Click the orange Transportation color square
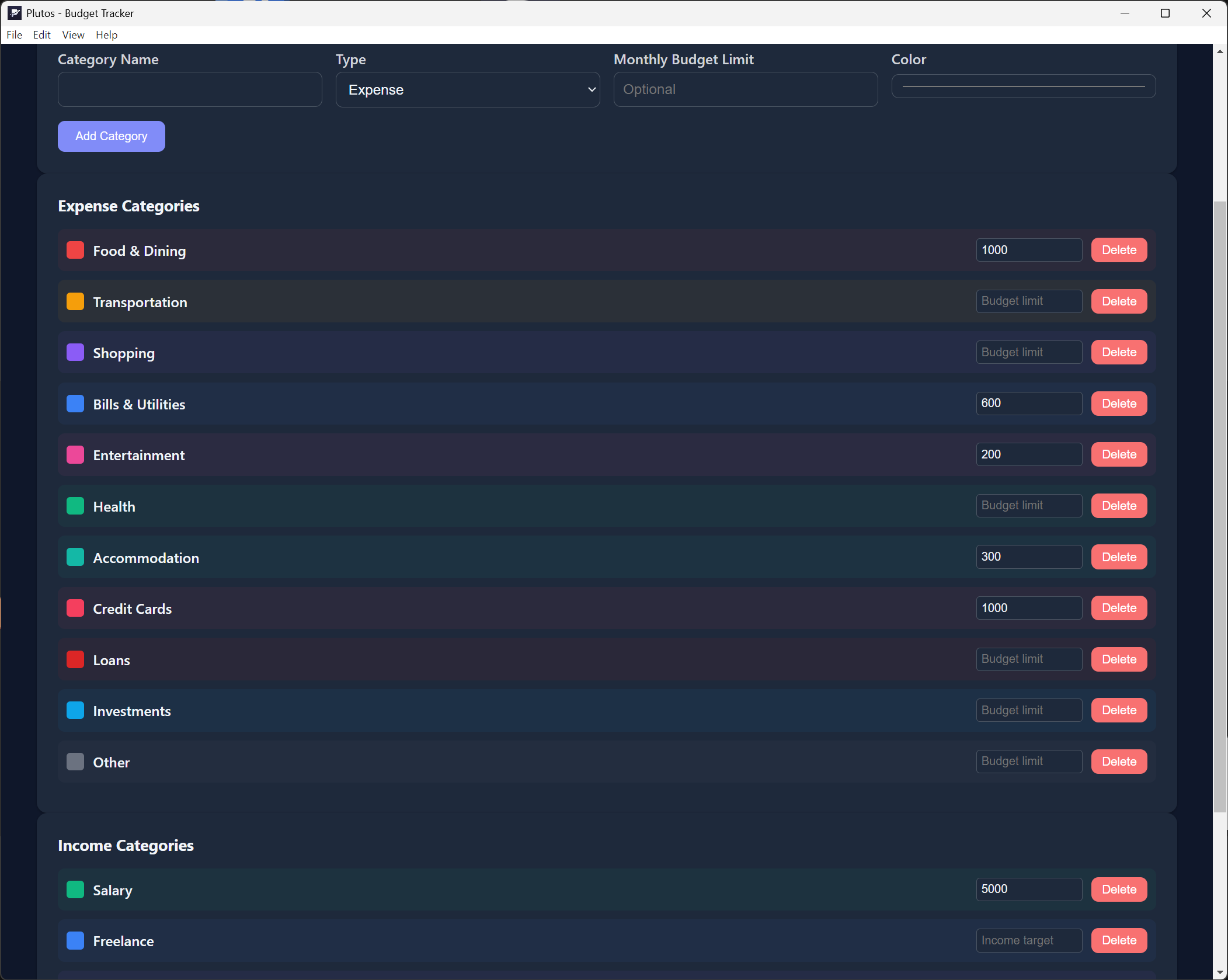Screen dimensions: 1228x980 (x=75, y=302)
